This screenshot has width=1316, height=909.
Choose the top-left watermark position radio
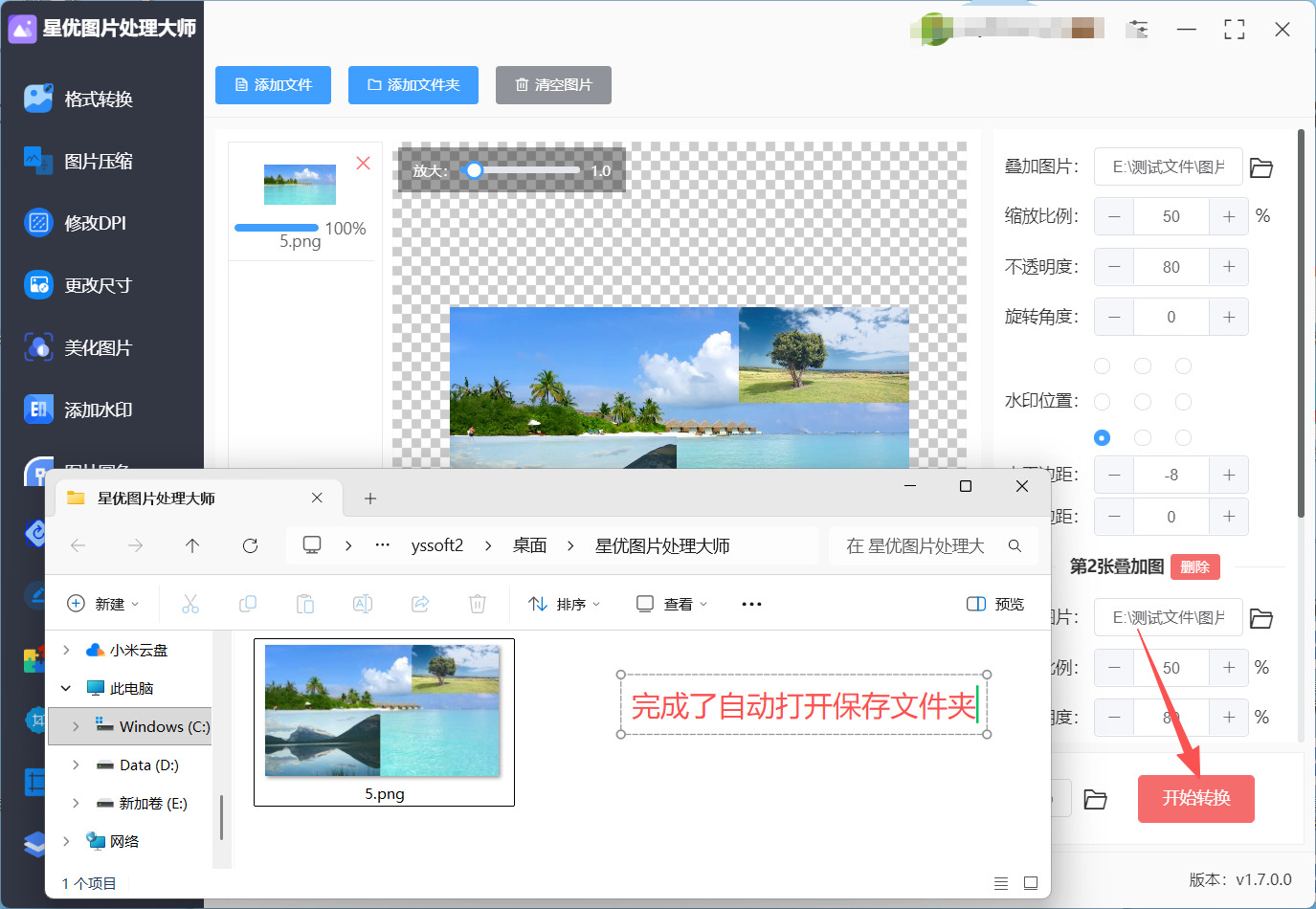point(1102,366)
